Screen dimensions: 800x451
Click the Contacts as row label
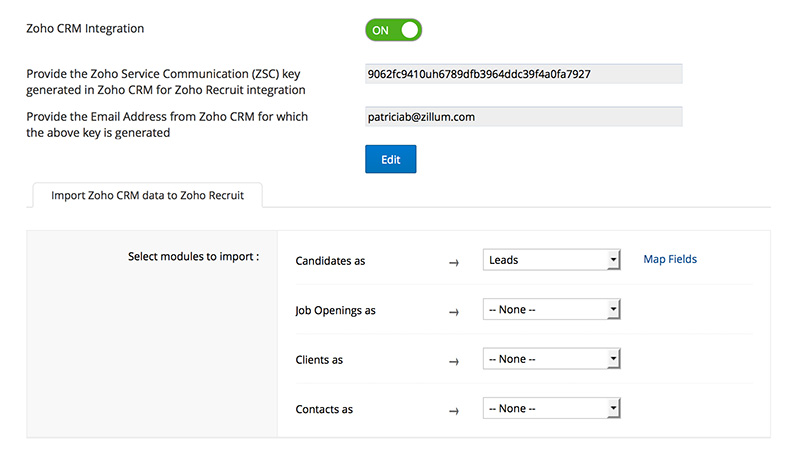pos(325,409)
